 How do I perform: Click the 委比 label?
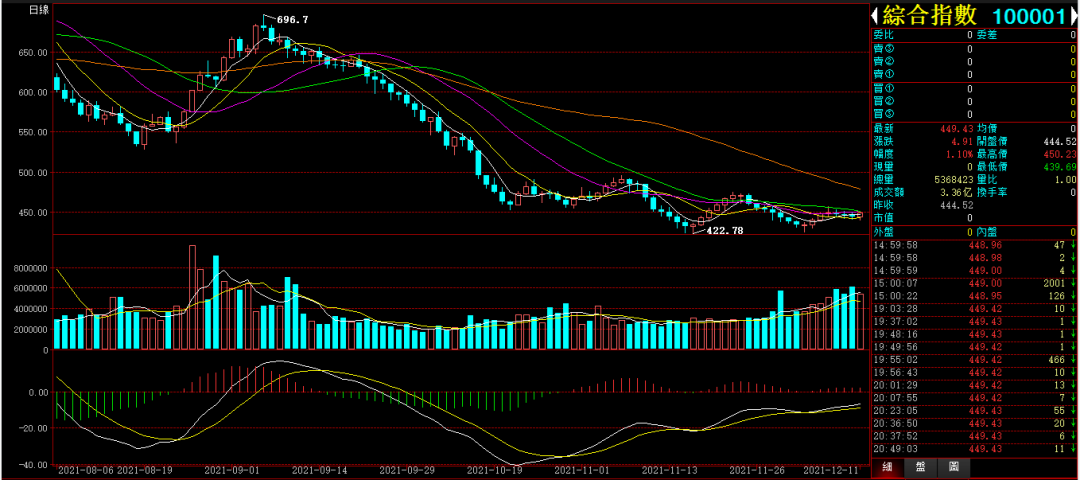tap(883, 34)
